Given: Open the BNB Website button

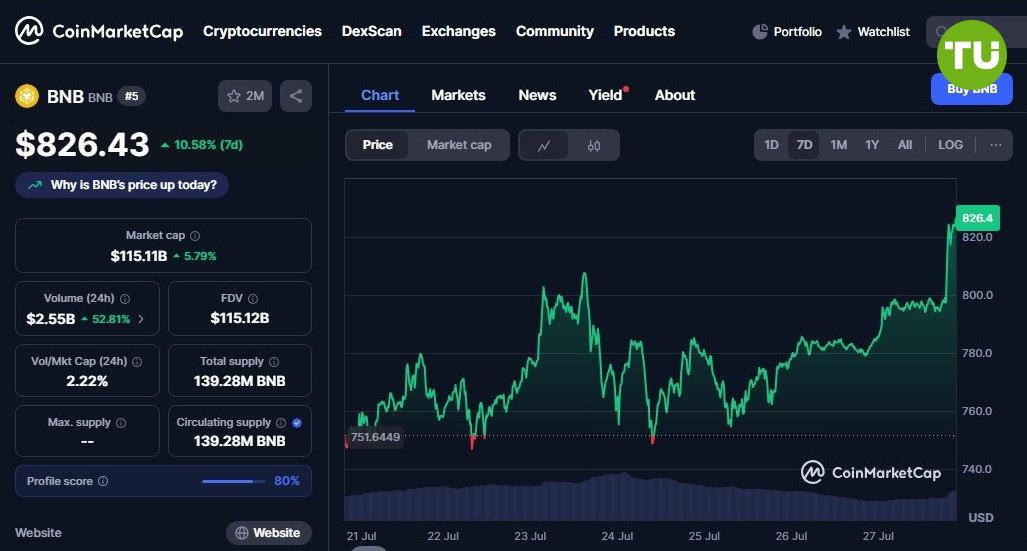Looking at the screenshot, I should [x=269, y=533].
